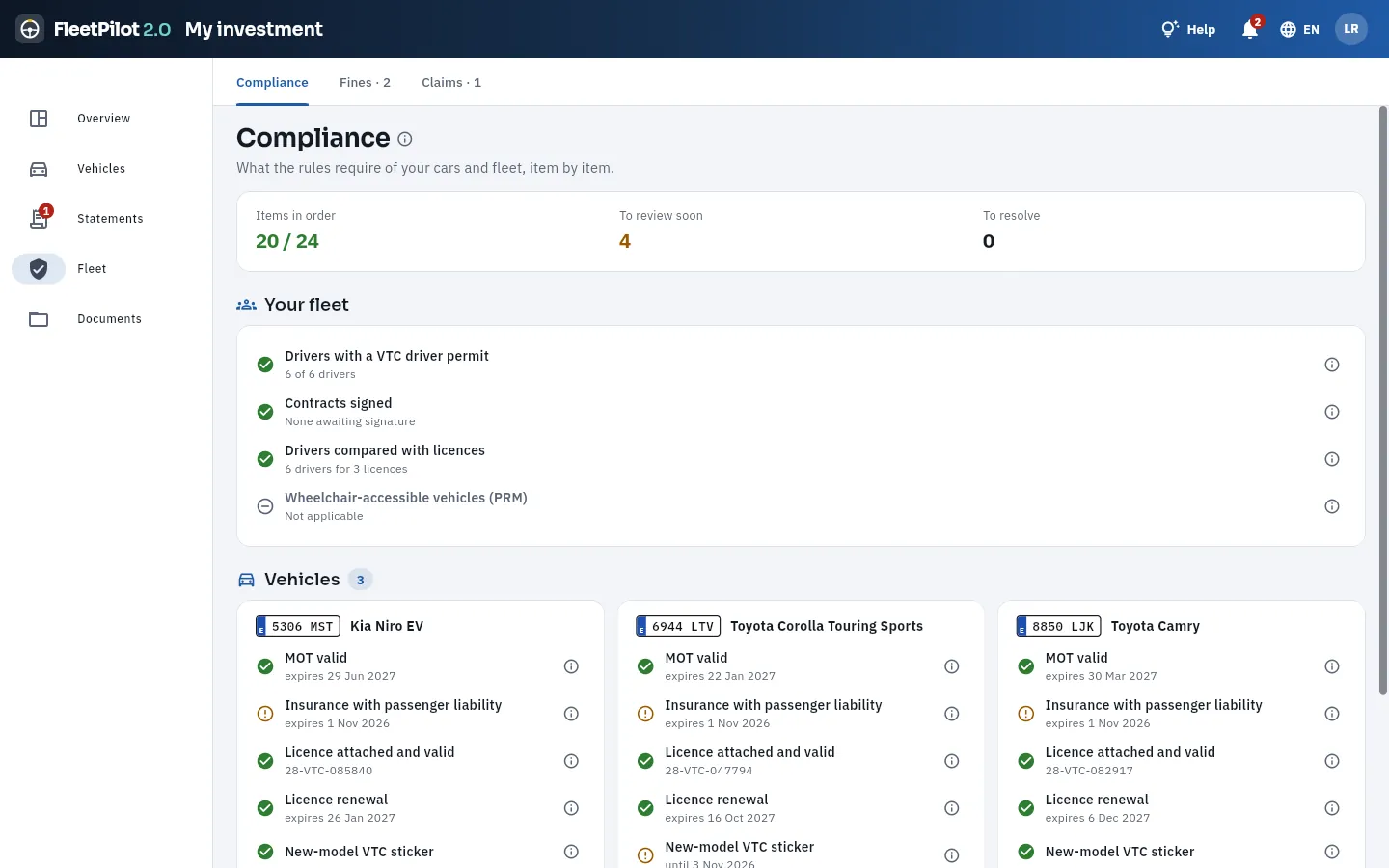Show info for Corolla licence attached and valid
1389x868 pixels.
tap(952, 761)
